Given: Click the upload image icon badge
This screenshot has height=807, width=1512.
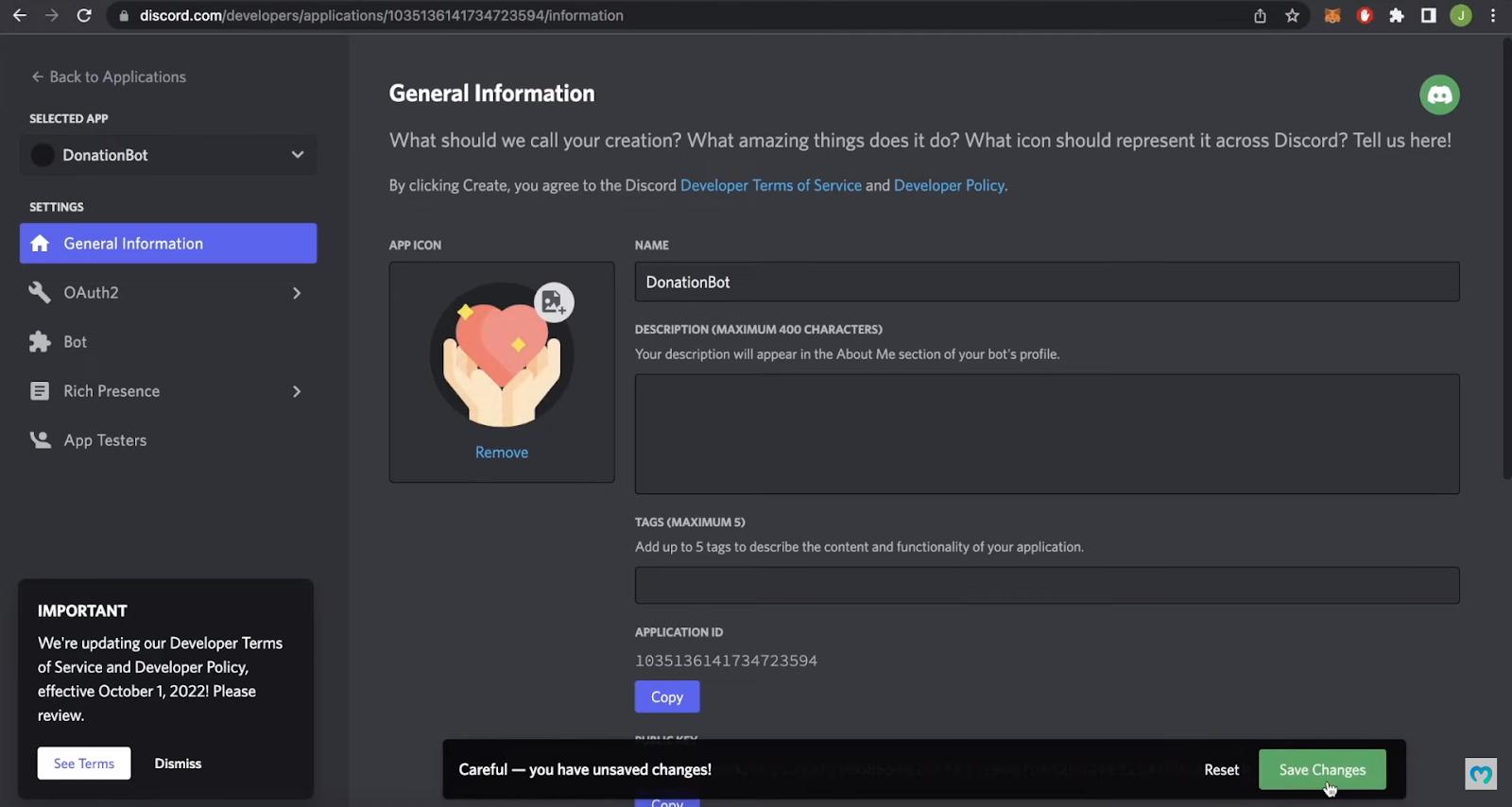Looking at the screenshot, I should [x=555, y=302].
